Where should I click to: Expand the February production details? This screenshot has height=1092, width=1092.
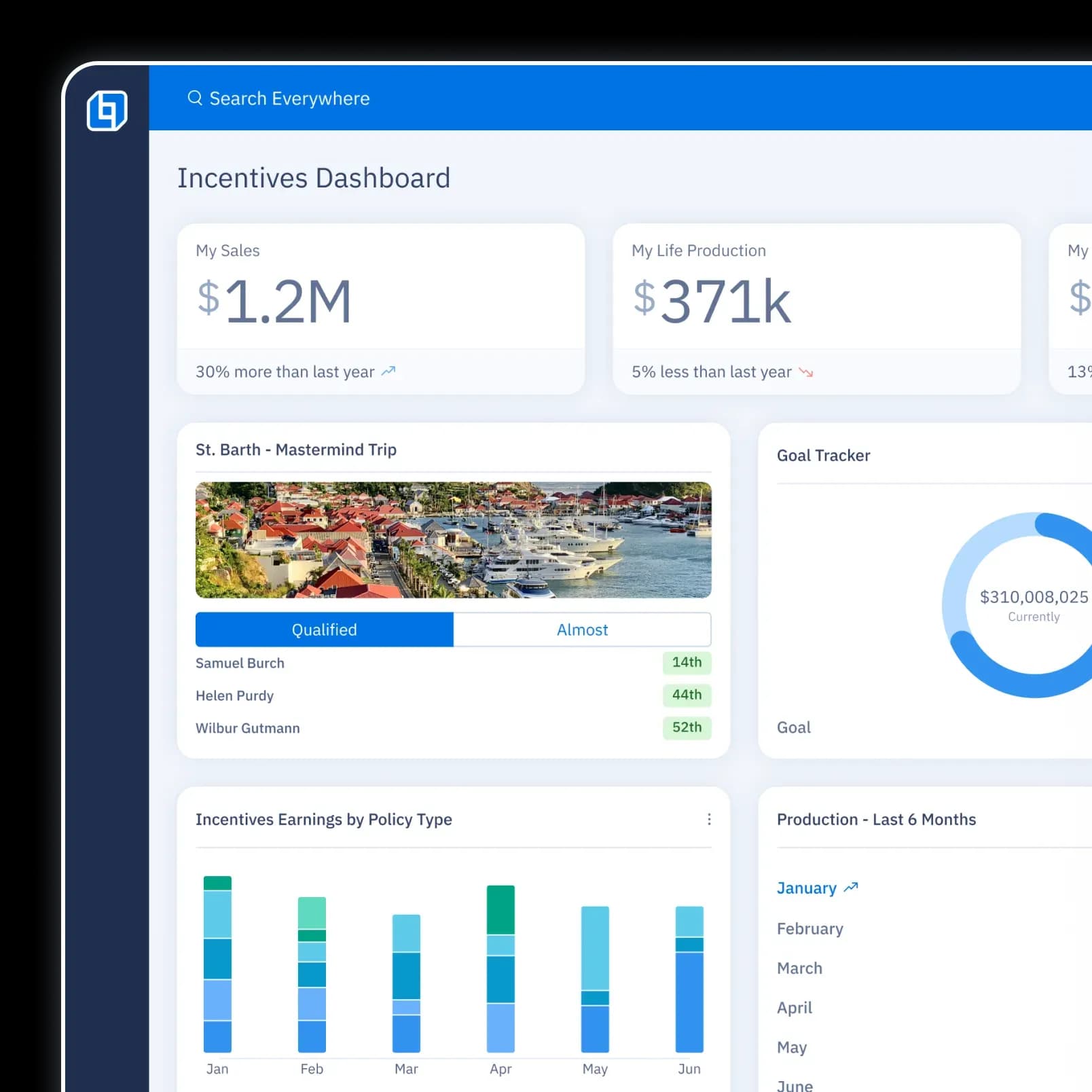coord(810,928)
